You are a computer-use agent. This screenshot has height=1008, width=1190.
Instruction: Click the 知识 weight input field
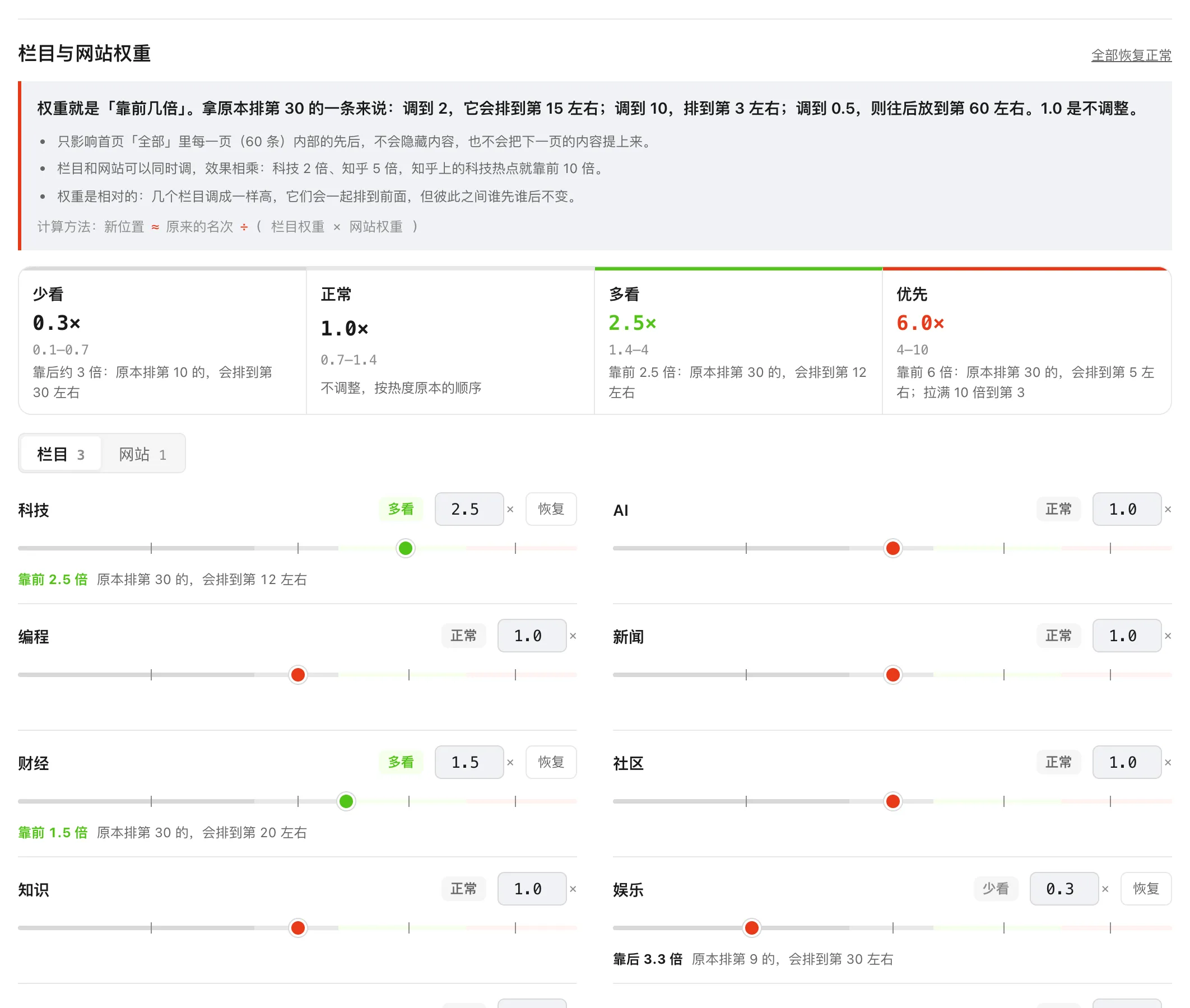point(532,889)
